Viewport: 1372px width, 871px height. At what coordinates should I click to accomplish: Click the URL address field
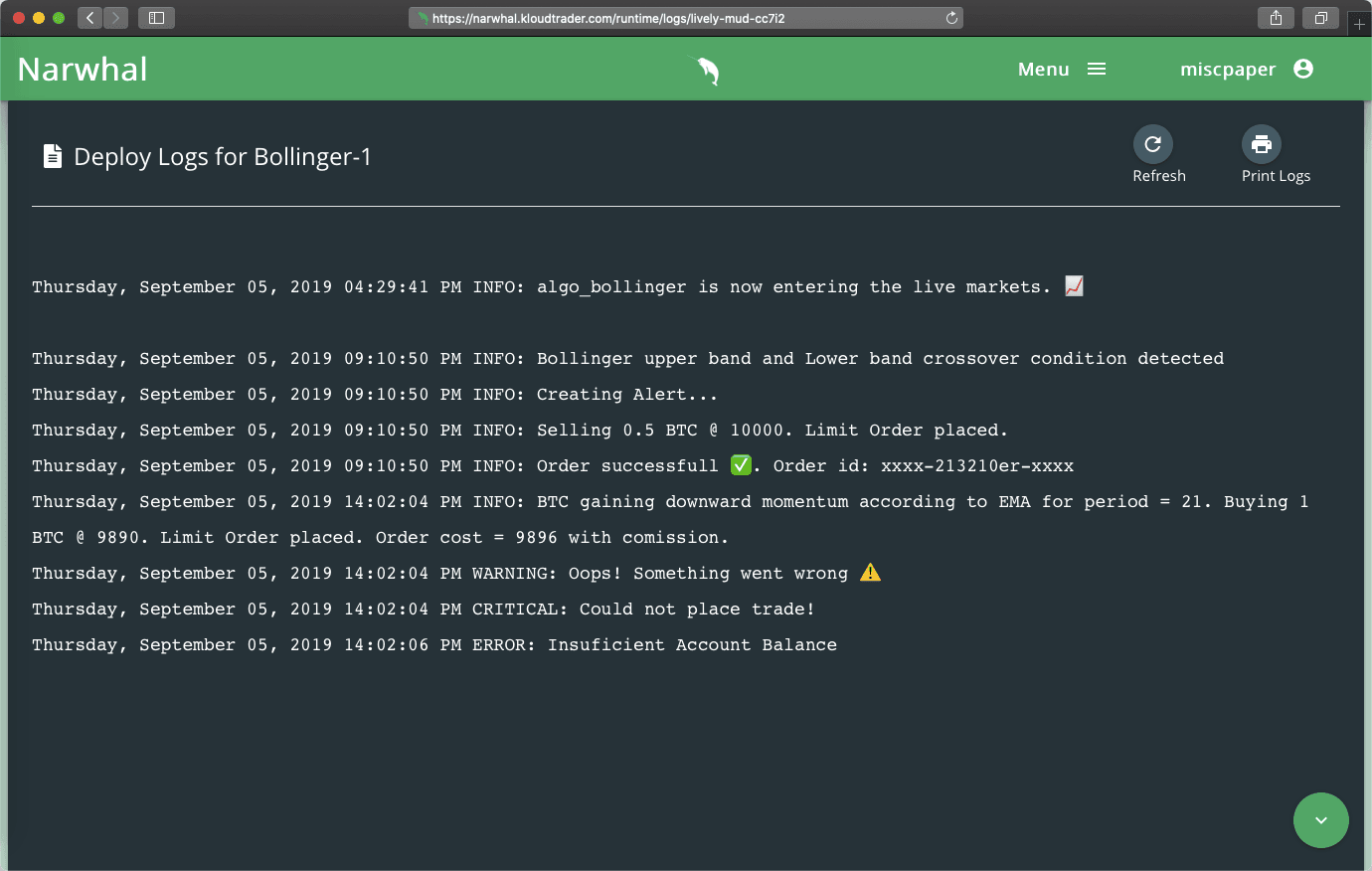(x=686, y=18)
